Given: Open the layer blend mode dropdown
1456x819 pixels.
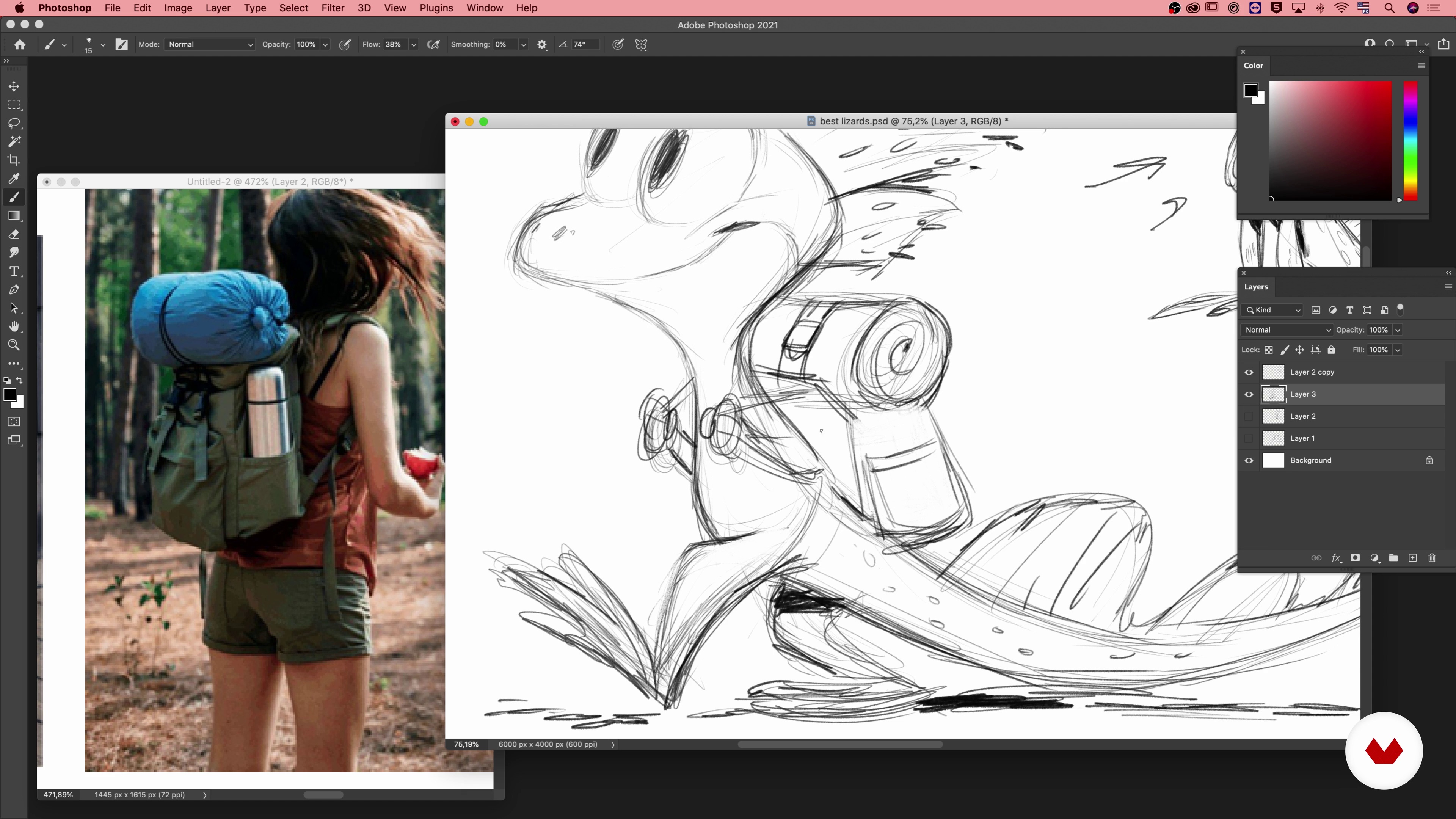Looking at the screenshot, I should tap(1288, 329).
